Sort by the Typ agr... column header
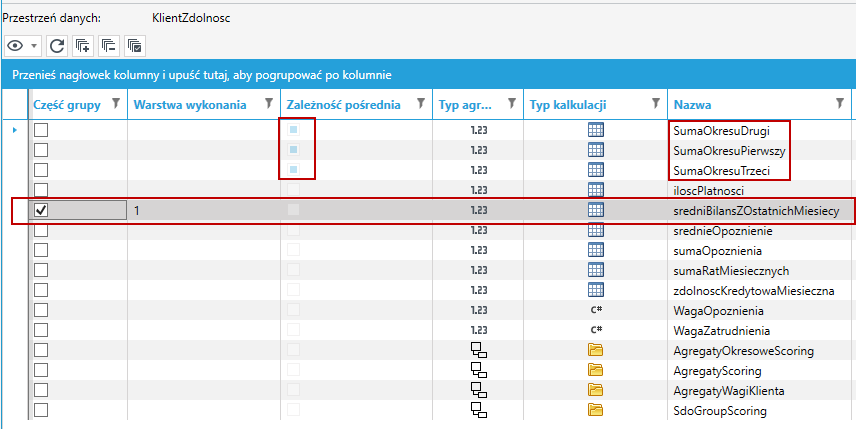The height and width of the screenshot is (429, 856). click(465, 105)
